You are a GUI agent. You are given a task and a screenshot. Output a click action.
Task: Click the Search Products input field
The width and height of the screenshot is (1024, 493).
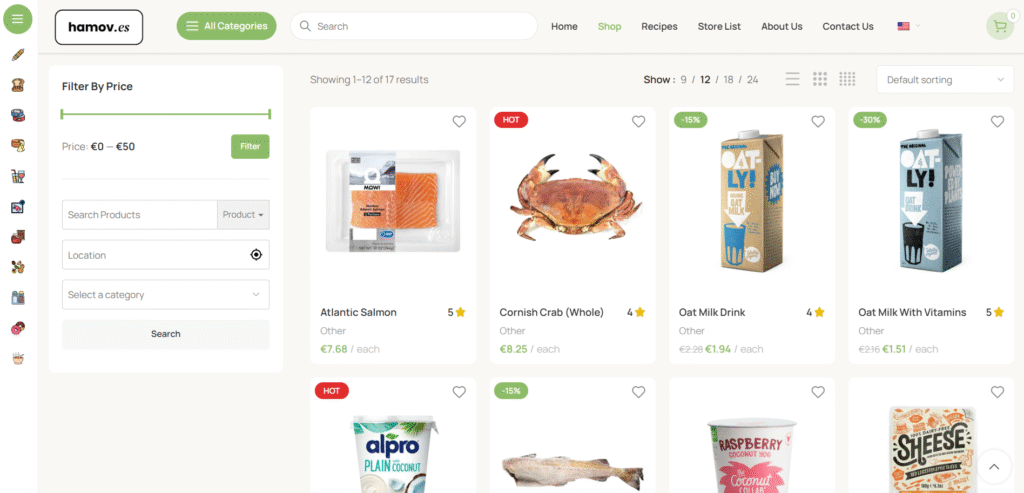coord(140,214)
